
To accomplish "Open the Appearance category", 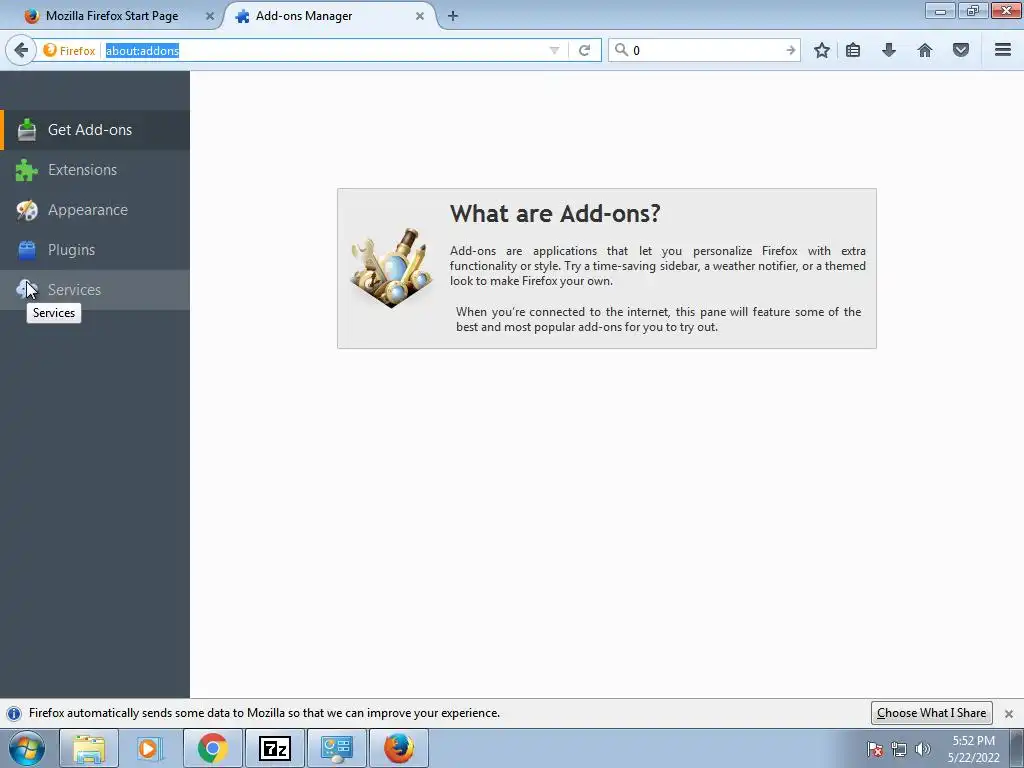I will (x=95, y=210).
